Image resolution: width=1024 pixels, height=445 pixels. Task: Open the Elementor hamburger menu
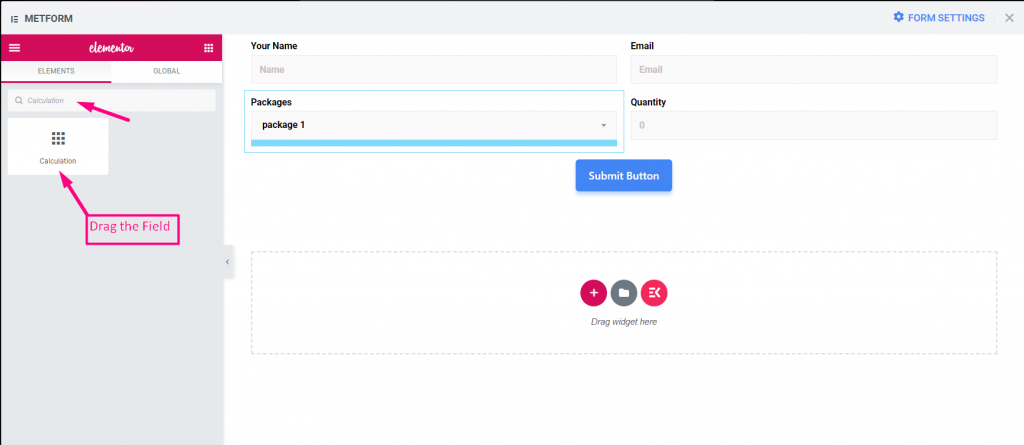coord(14,48)
